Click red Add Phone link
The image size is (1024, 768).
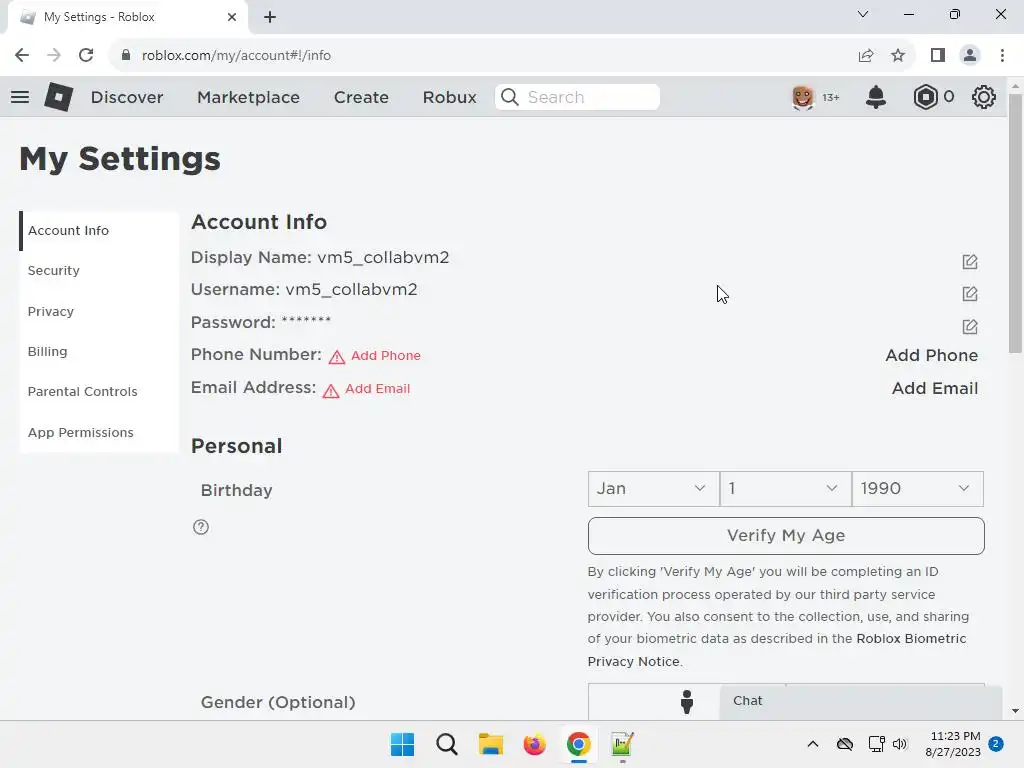coord(385,355)
